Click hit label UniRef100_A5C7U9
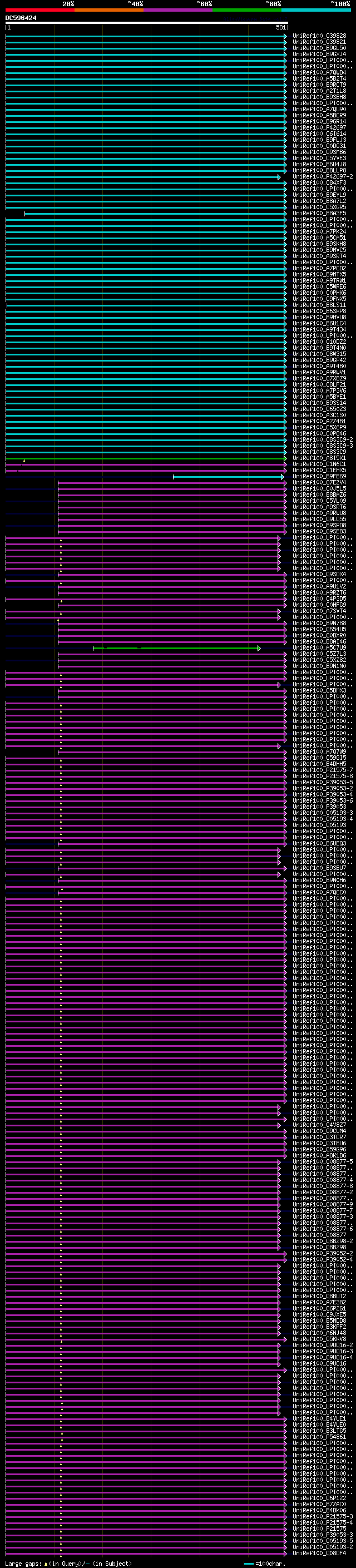 pos(319,647)
